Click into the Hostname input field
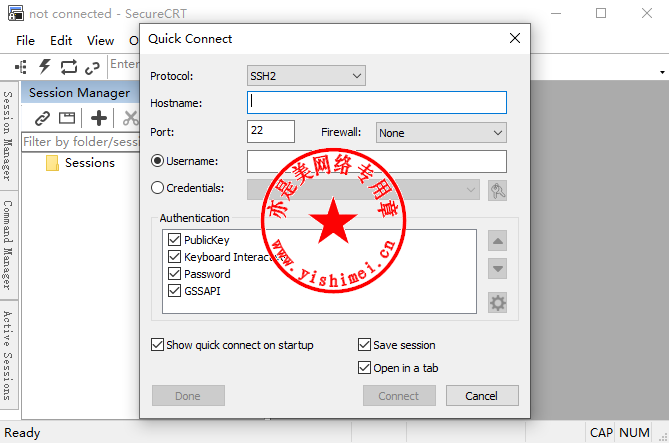The width and height of the screenshot is (669, 443). (377, 102)
